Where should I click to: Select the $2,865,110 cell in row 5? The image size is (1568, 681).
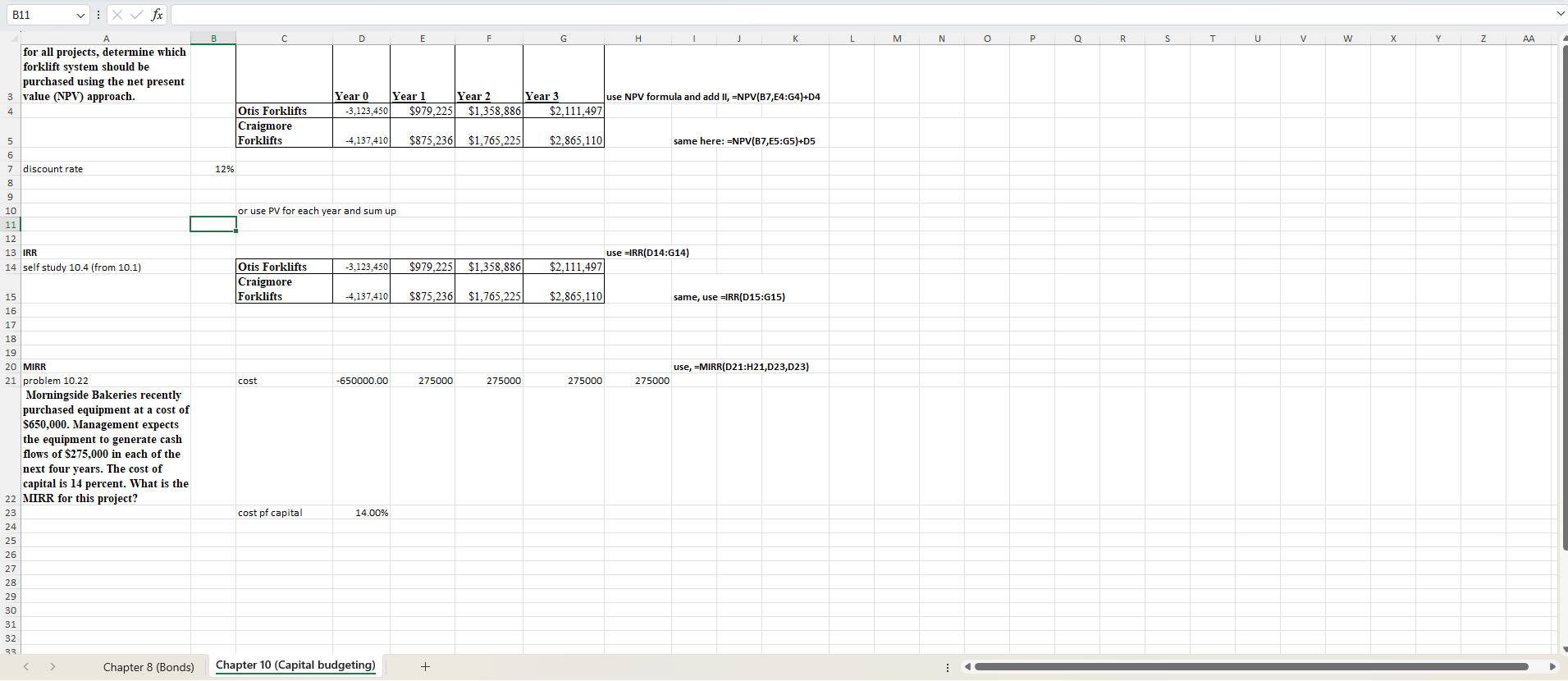pos(564,133)
